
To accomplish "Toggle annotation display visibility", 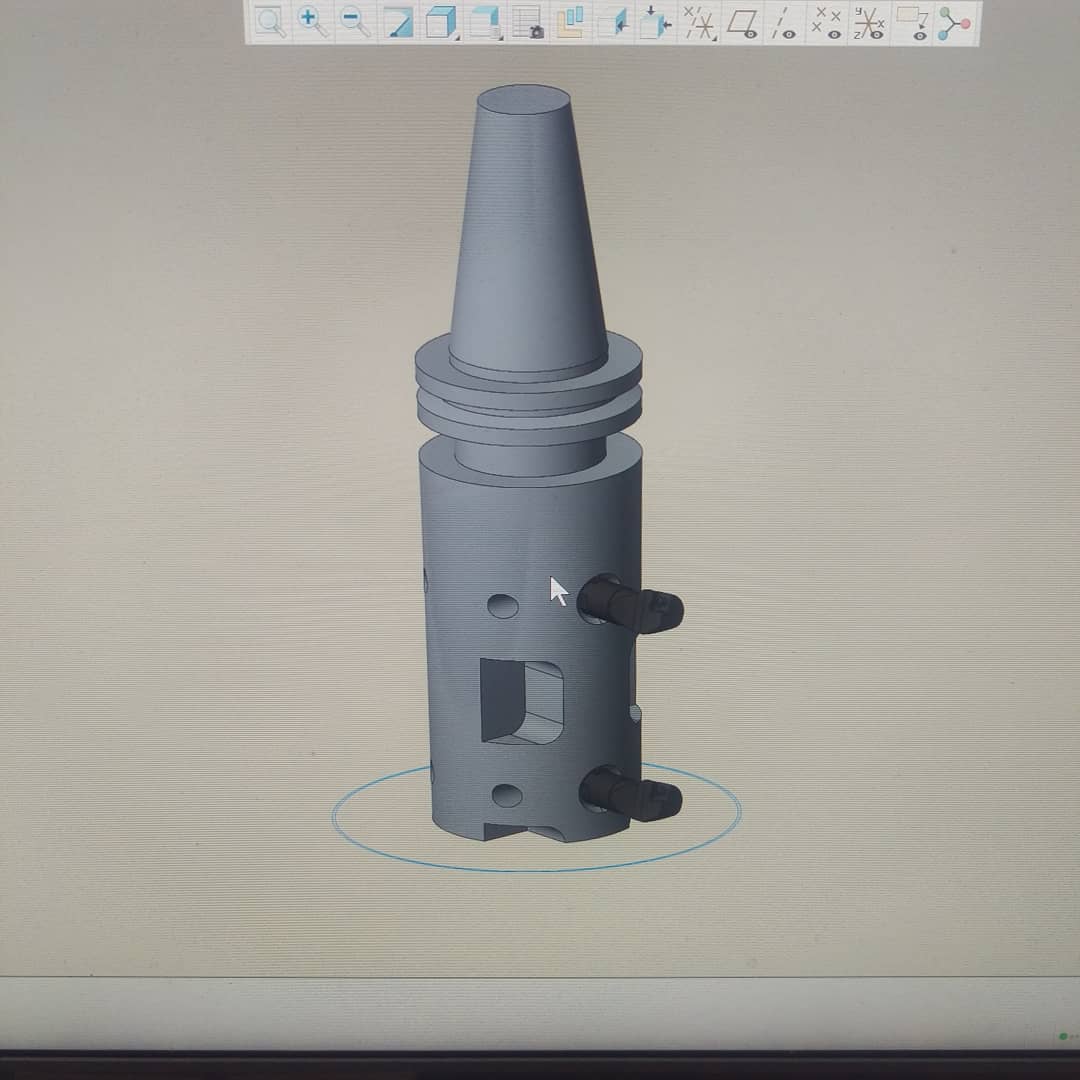I will coord(912,22).
